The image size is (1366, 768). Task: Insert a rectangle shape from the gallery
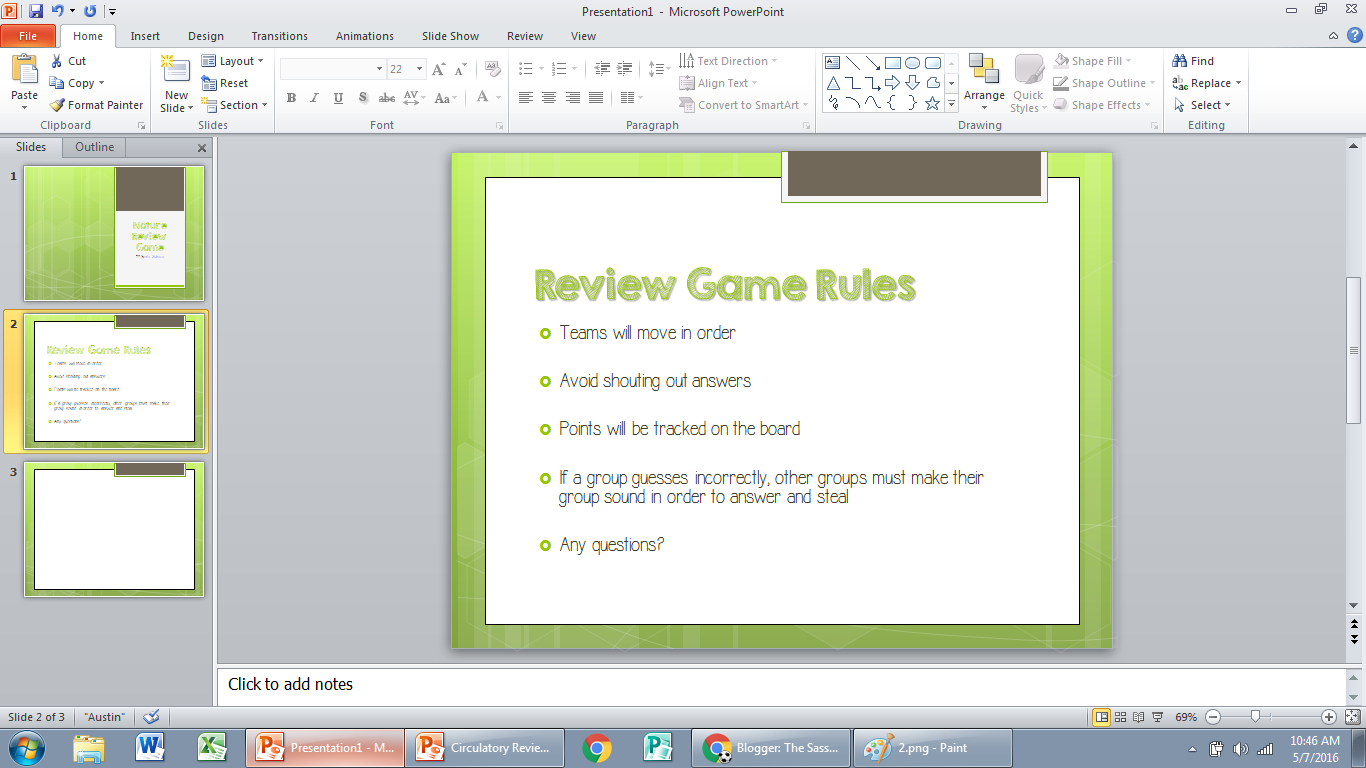pyautogui.click(x=891, y=62)
